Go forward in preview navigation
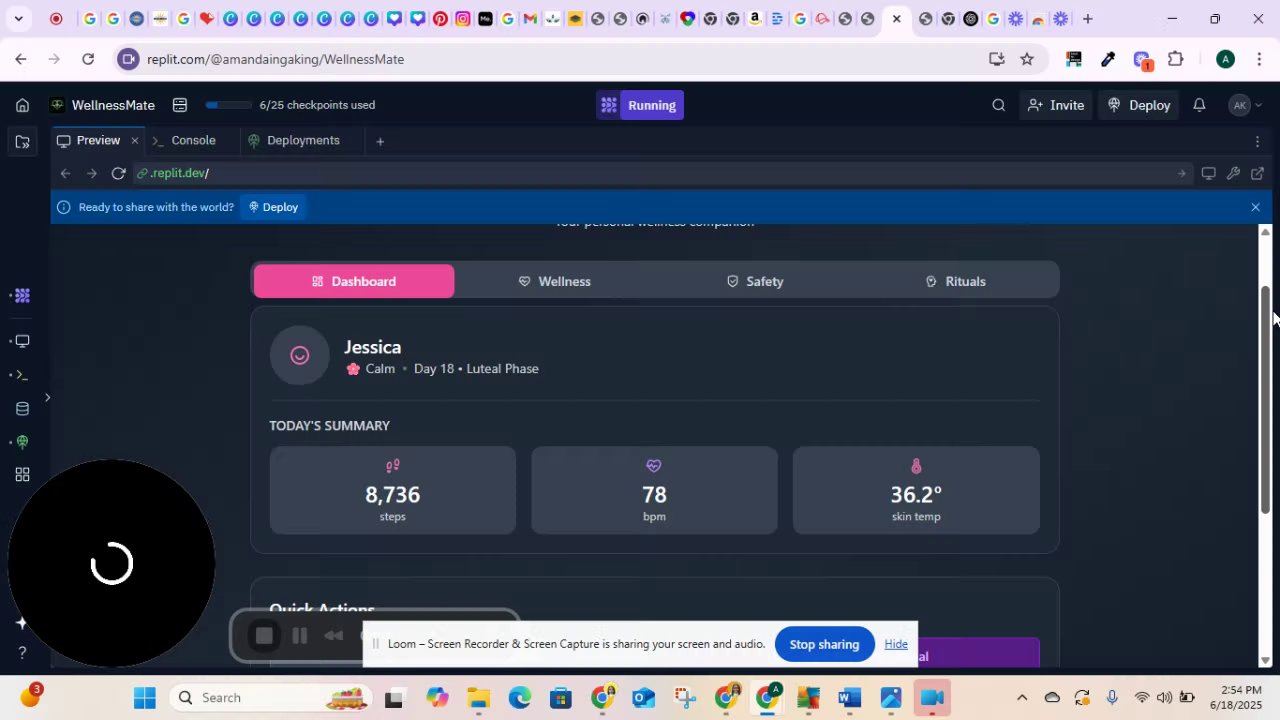 coord(91,173)
